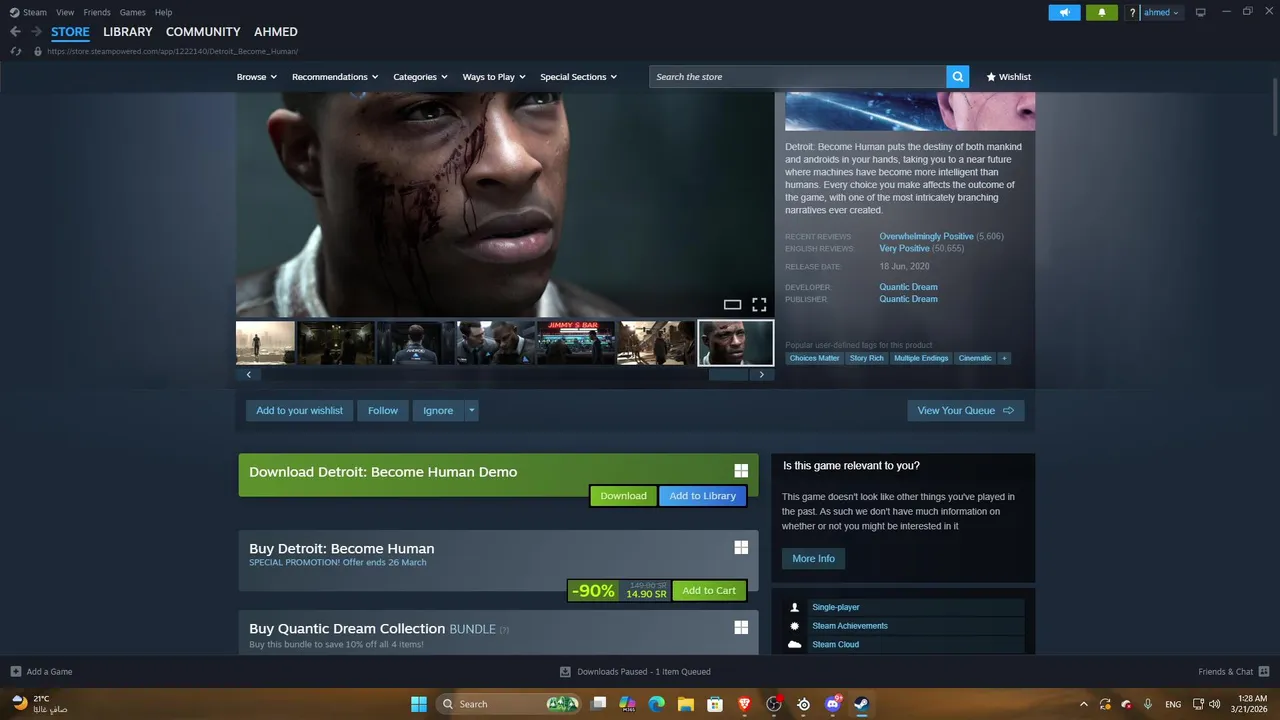This screenshot has height=720, width=1280.
Task: Expand the Recommendations dropdown
Action: pyautogui.click(x=335, y=77)
